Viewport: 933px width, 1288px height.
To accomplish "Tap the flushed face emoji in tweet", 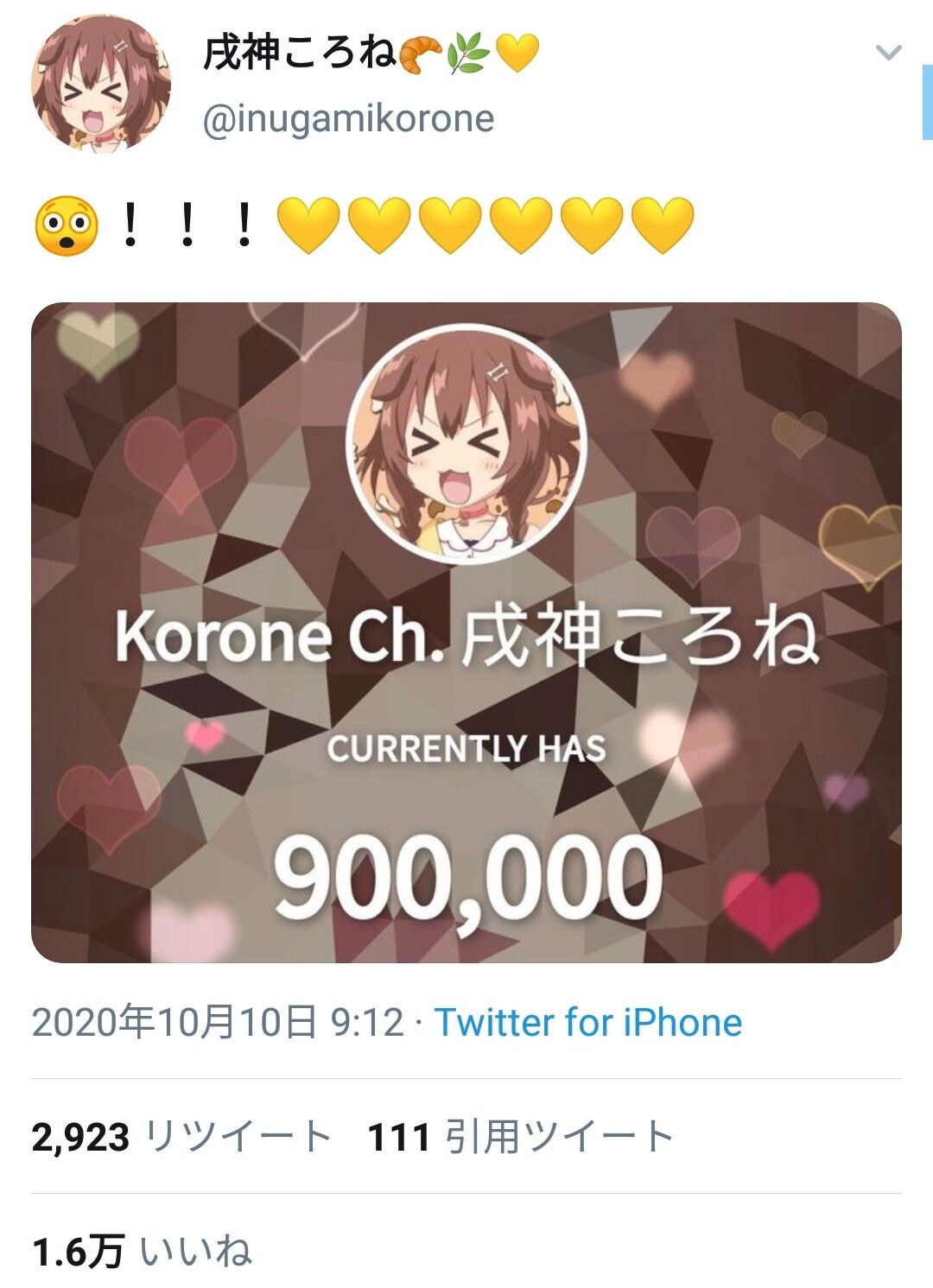I will [x=66, y=225].
